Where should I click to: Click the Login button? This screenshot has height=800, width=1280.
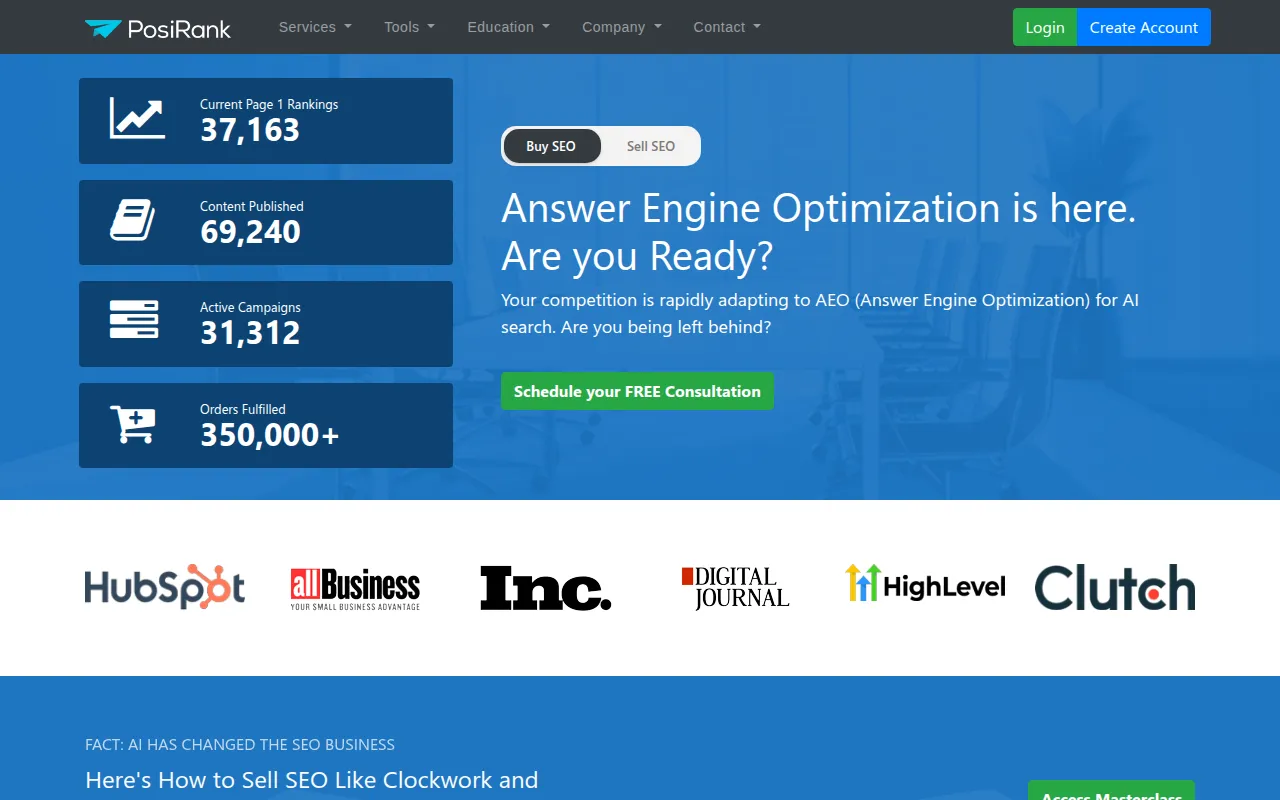(x=1045, y=27)
